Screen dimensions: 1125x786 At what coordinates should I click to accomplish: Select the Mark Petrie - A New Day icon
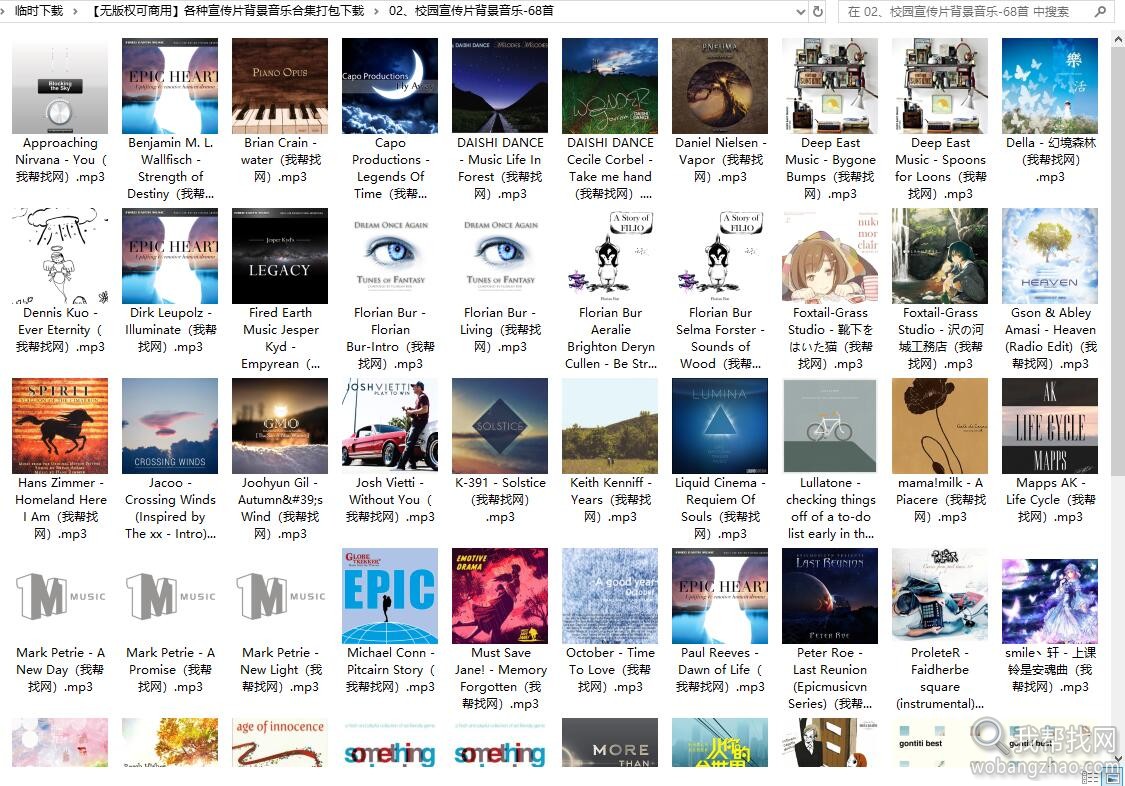(60, 596)
